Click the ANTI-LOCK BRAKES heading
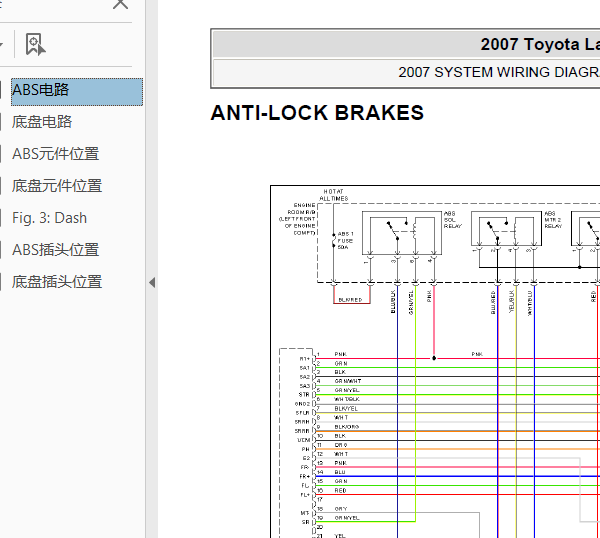The height and width of the screenshot is (538, 600). (x=317, y=112)
